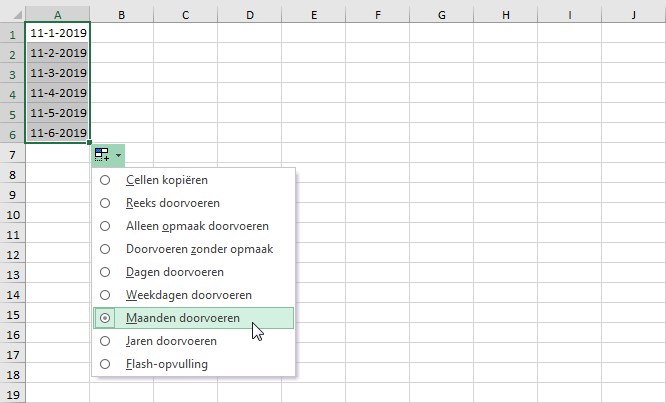Select column B header

tap(121, 15)
